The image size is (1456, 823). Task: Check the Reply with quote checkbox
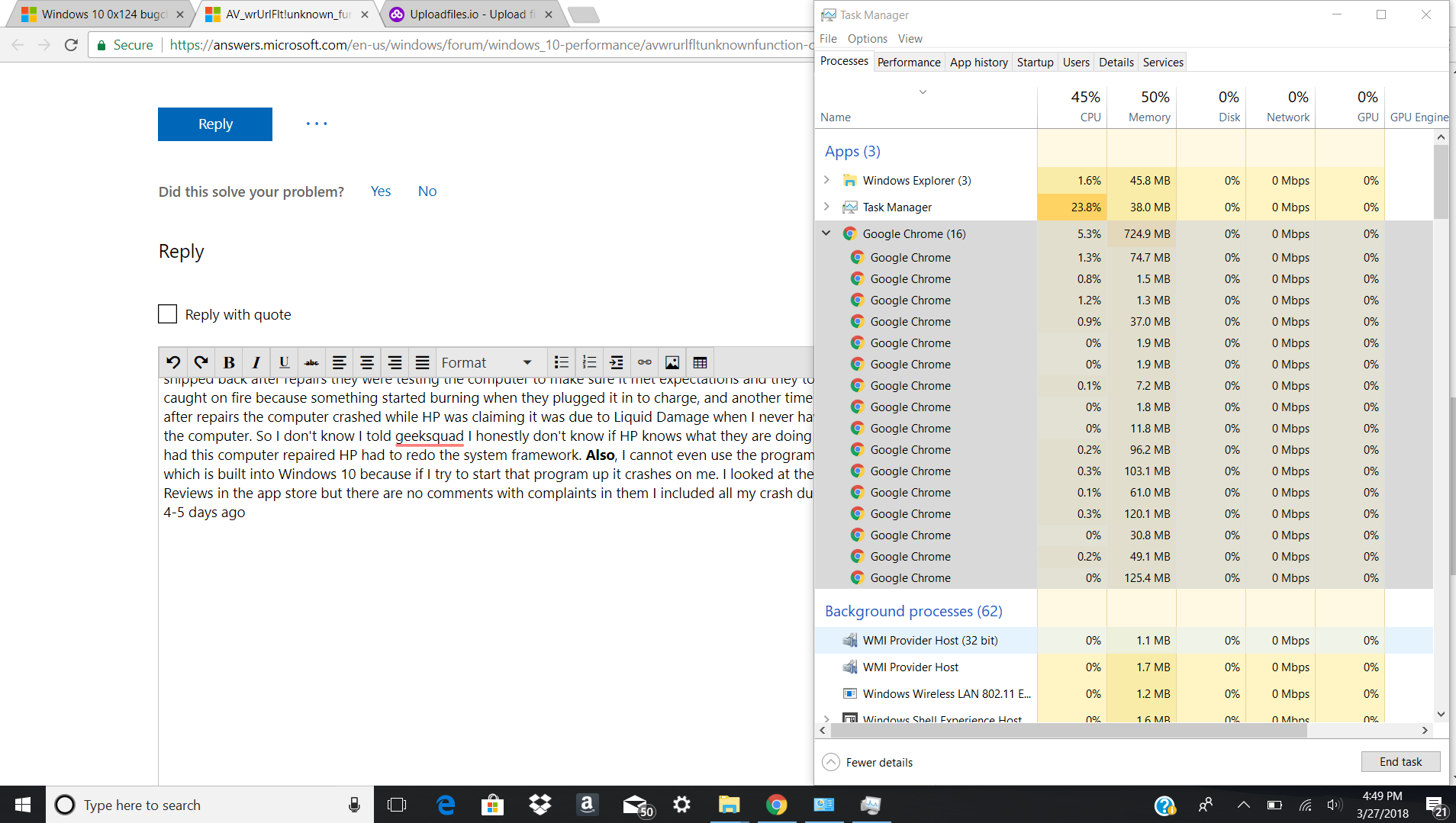point(167,314)
